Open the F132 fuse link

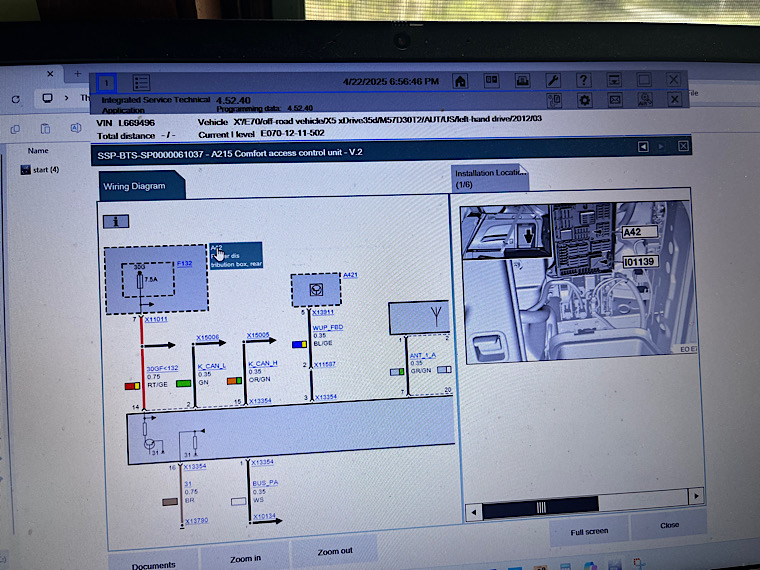click(184, 264)
